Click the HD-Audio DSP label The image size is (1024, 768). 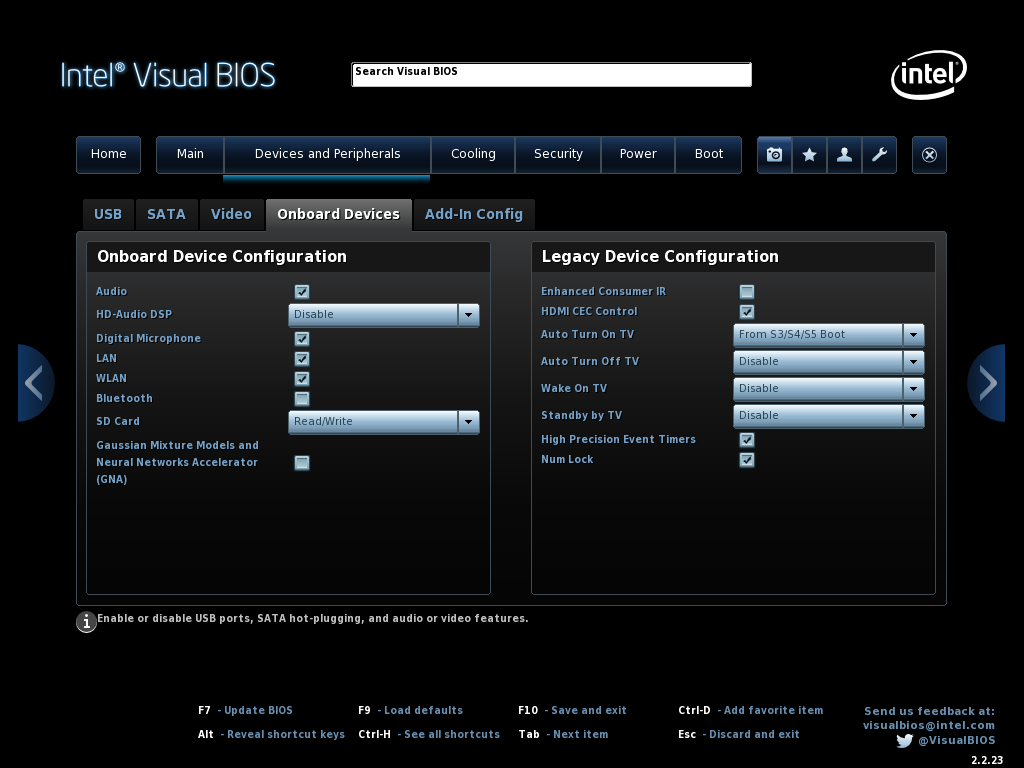pos(134,314)
